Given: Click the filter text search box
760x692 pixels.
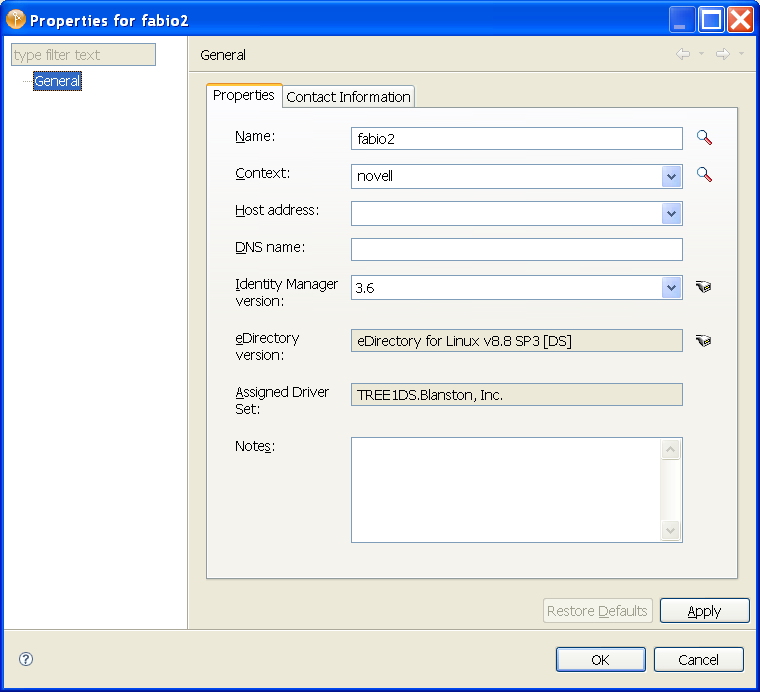Looking at the screenshot, I should pos(83,55).
